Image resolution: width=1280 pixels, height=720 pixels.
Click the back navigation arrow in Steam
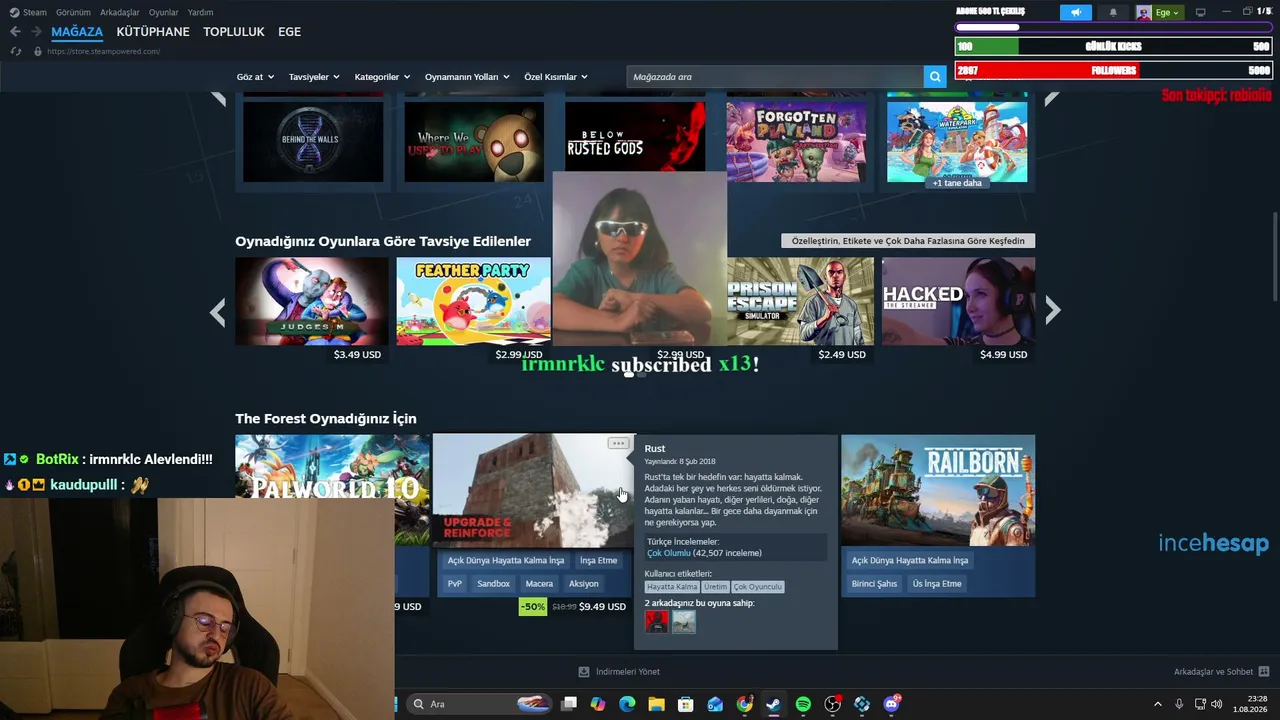coord(15,32)
